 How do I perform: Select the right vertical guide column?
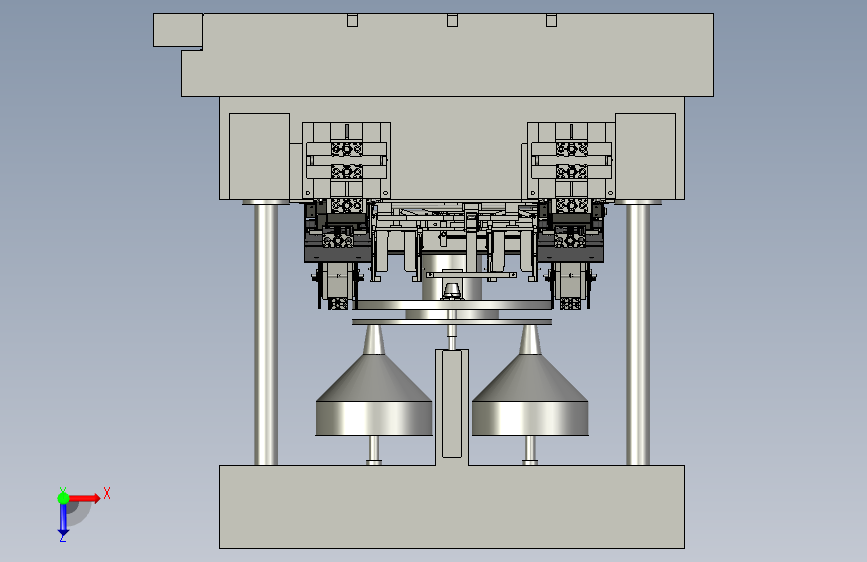(638, 334)
